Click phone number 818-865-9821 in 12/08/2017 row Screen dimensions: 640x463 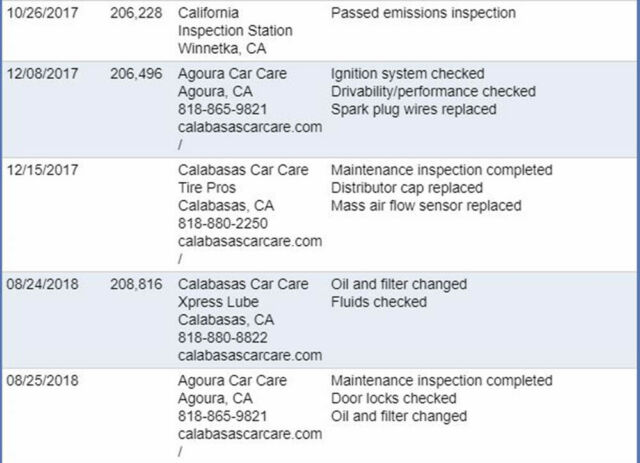222,109
